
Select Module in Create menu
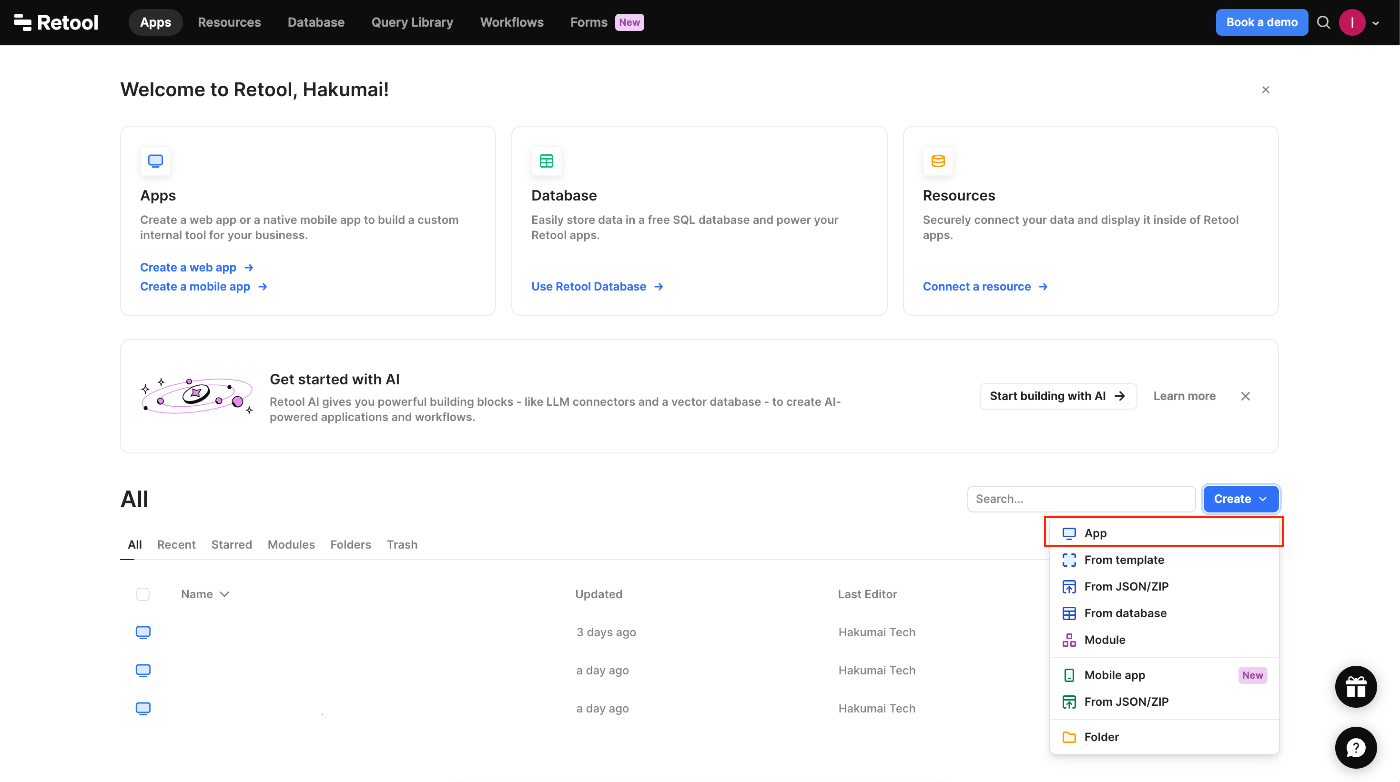pyautogui.click(x=1164, y=640)
